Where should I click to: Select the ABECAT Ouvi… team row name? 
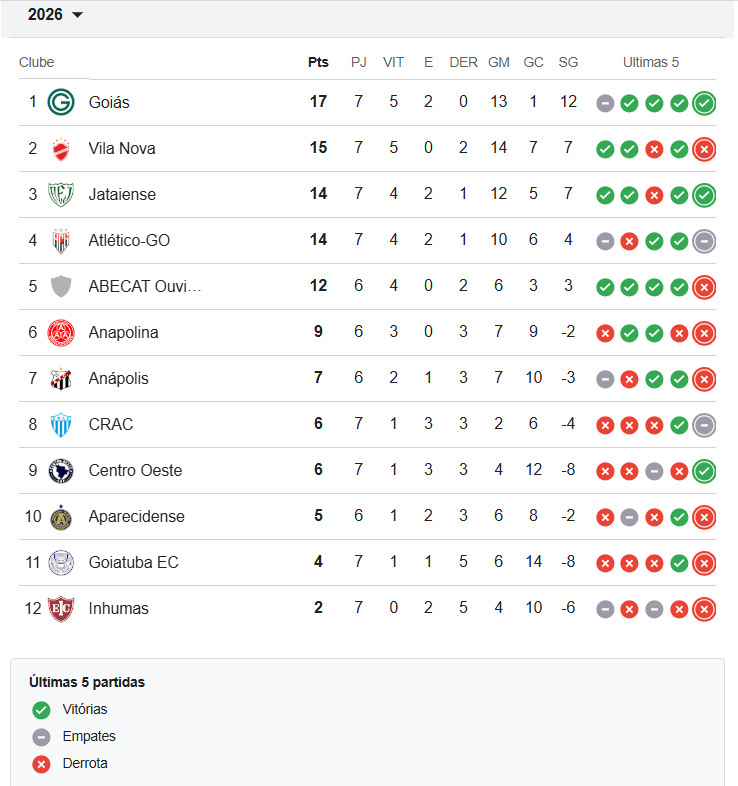pos(145,286)
